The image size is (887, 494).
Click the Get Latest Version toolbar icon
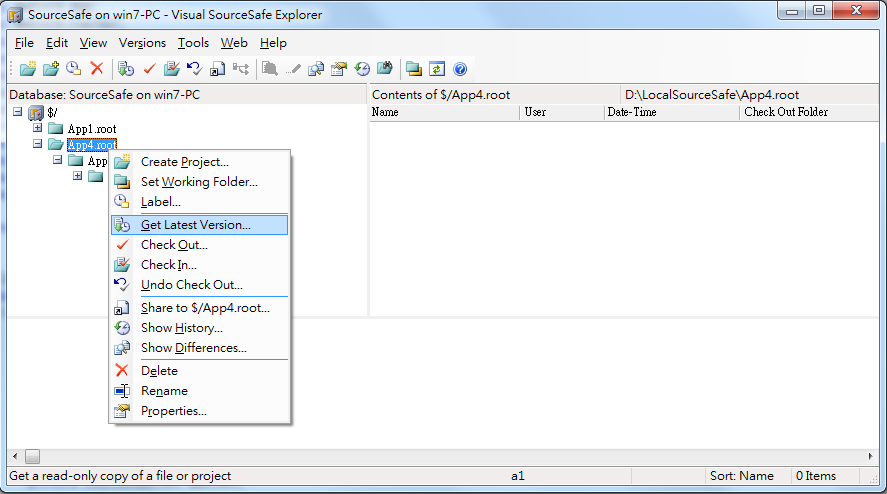pos(126,69)
